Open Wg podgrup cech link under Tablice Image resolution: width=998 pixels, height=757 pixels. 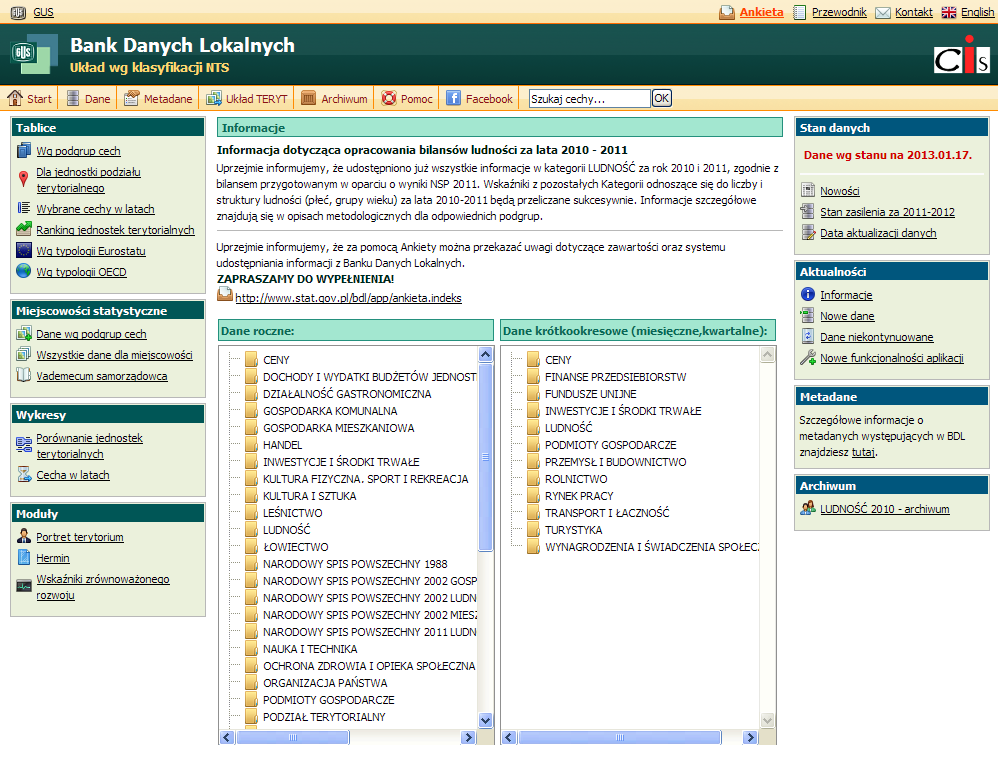click(x=78, y=151)
